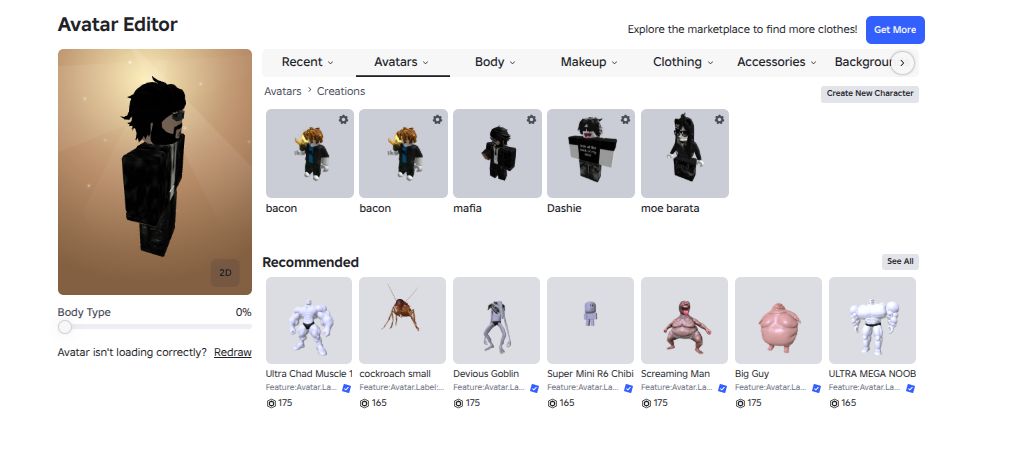
Task: Adjust Body Type slider handle
Action: pyautogui.click(x=65, y=327)
